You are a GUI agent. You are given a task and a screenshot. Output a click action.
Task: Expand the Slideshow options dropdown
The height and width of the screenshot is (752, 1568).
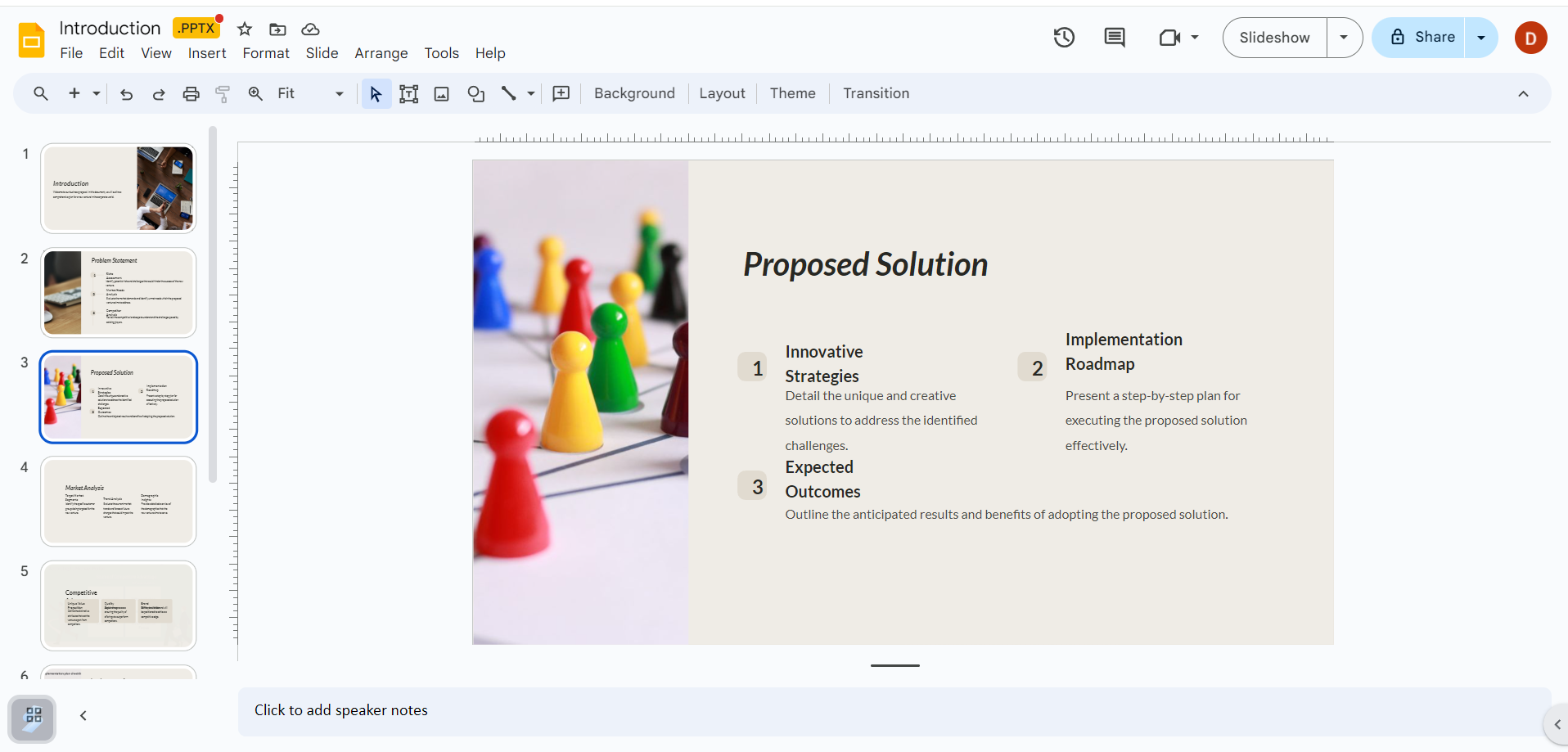pyautogui.click(x=1344, y=38)
